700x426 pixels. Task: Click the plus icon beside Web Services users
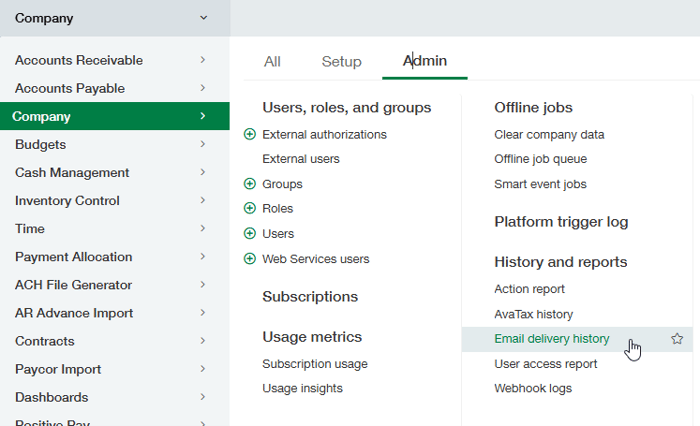pyautogui.click(x=250, y=259)
